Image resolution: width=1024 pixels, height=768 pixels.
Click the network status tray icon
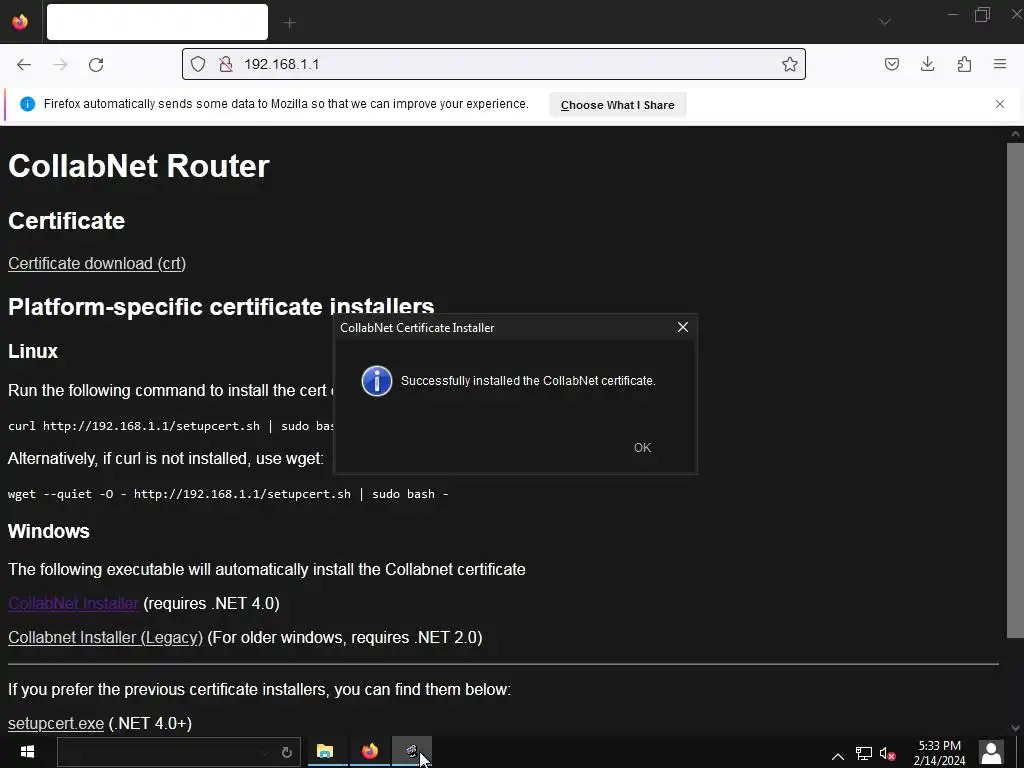pos(863,754)
